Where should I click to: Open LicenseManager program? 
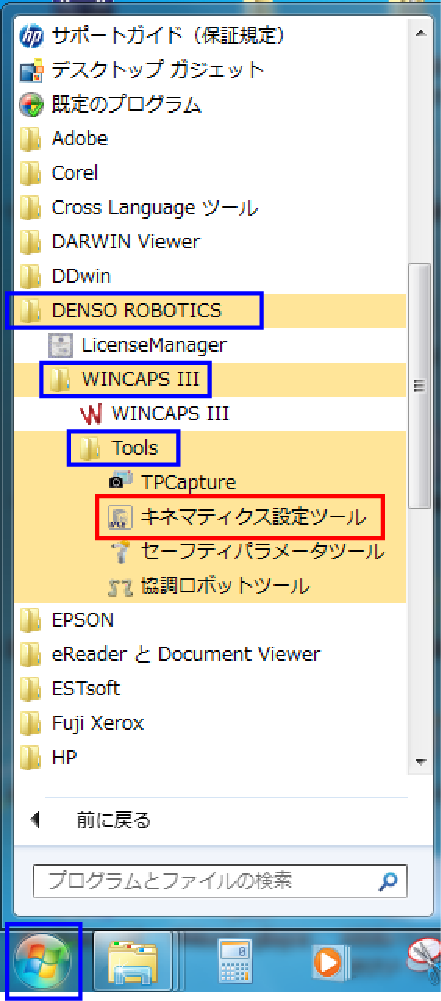[x=137, y=345]
